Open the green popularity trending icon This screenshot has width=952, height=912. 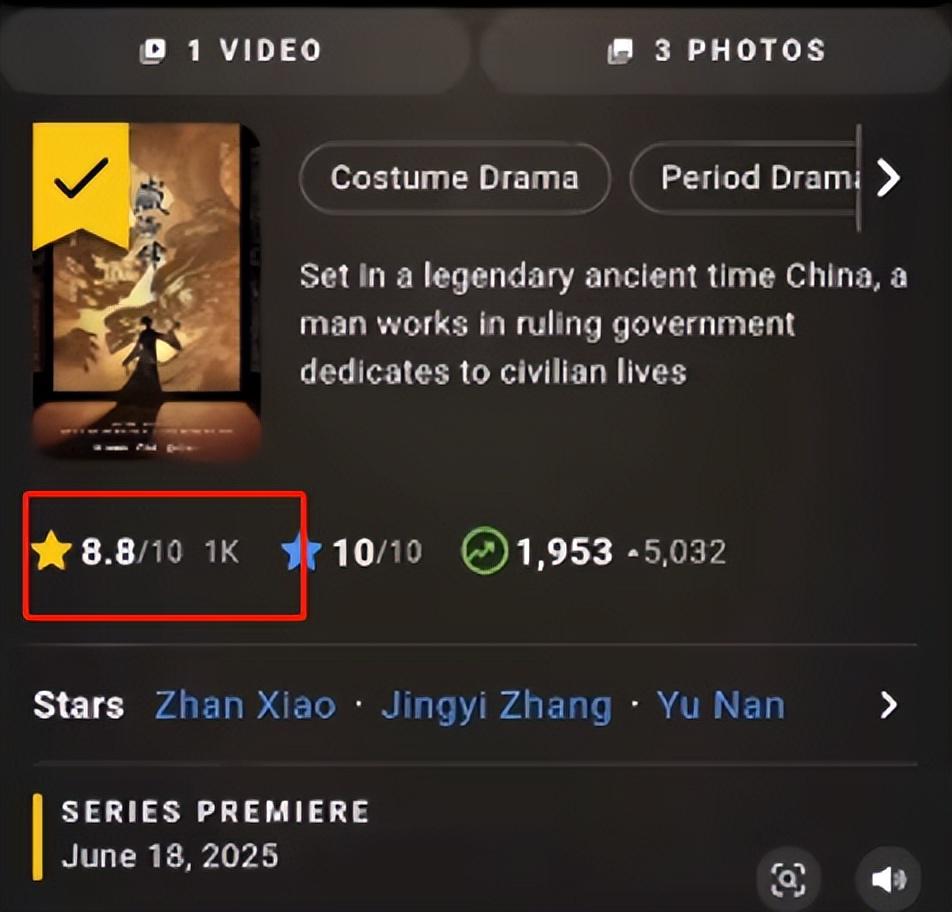coord(484,551)
